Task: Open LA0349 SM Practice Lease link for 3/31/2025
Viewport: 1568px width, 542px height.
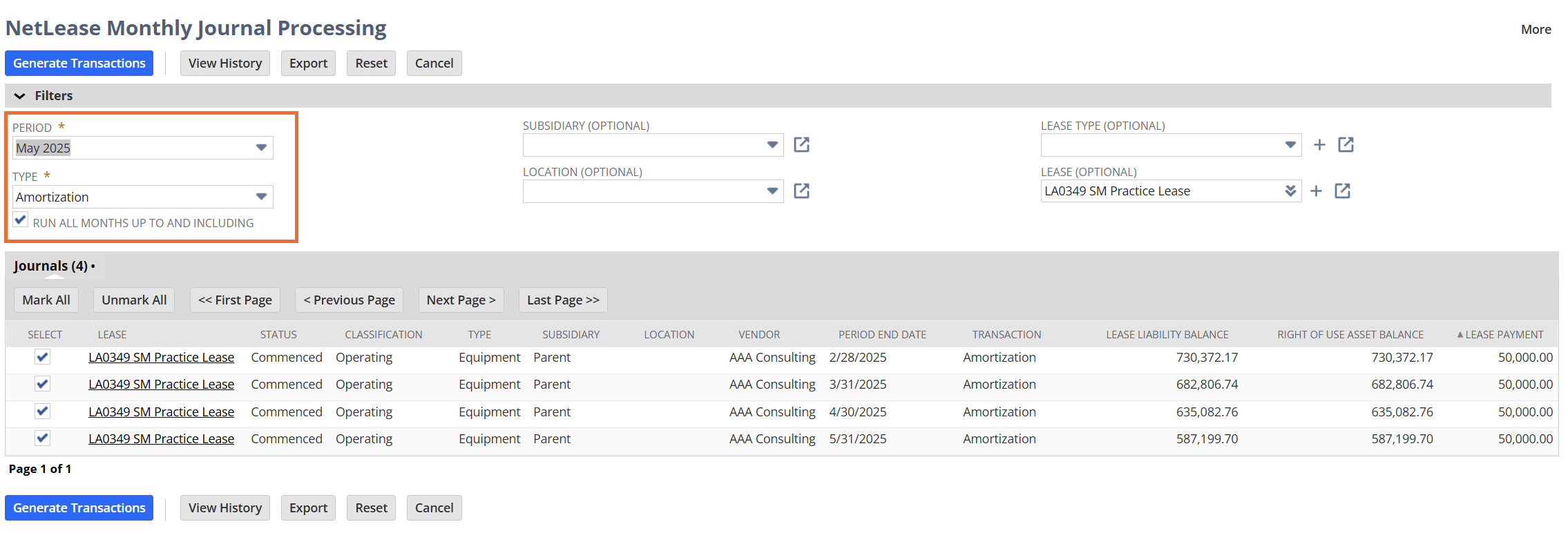Action: (x=161, y=385)
